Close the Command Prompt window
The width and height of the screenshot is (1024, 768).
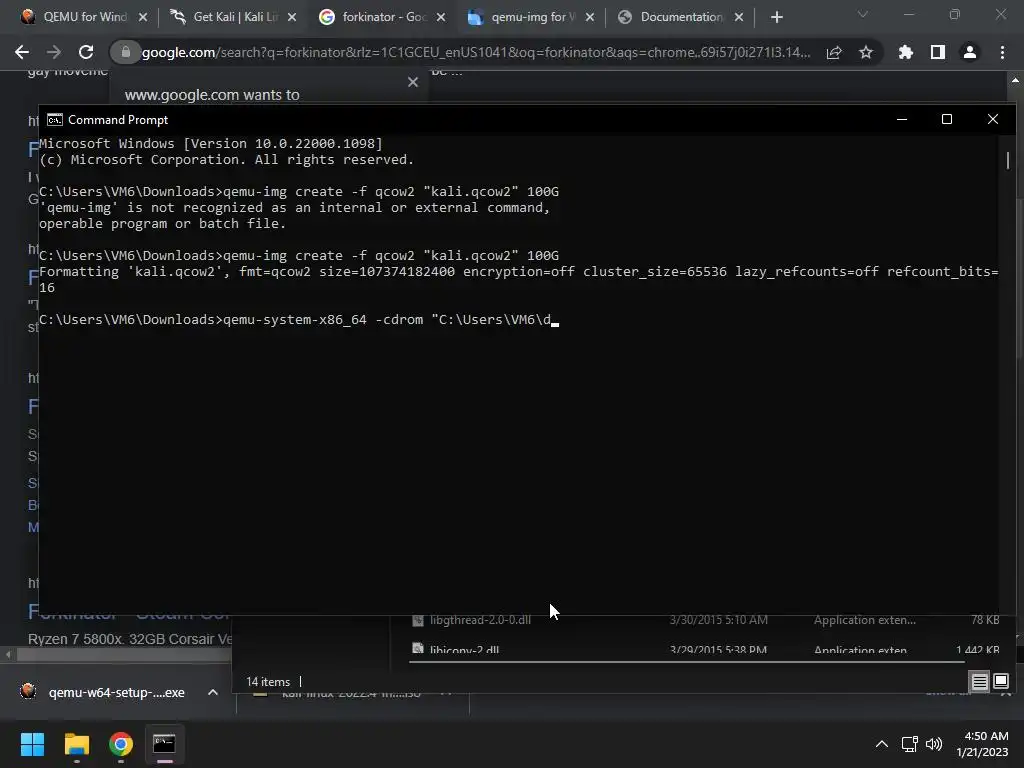pyautogui.click(x=993, y=120)
